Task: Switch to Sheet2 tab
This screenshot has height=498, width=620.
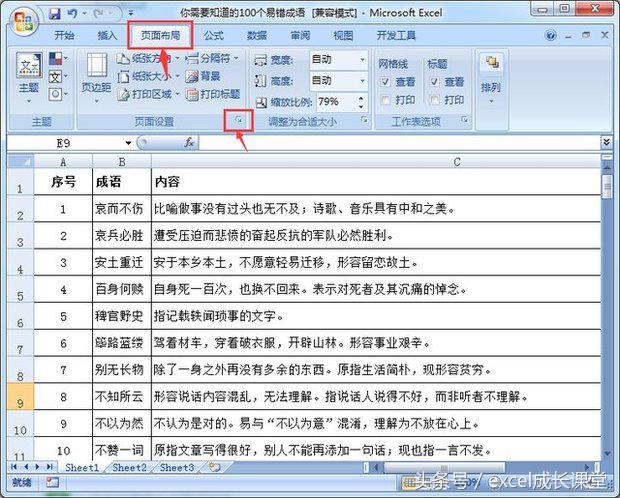Action: tap(130, 467)
